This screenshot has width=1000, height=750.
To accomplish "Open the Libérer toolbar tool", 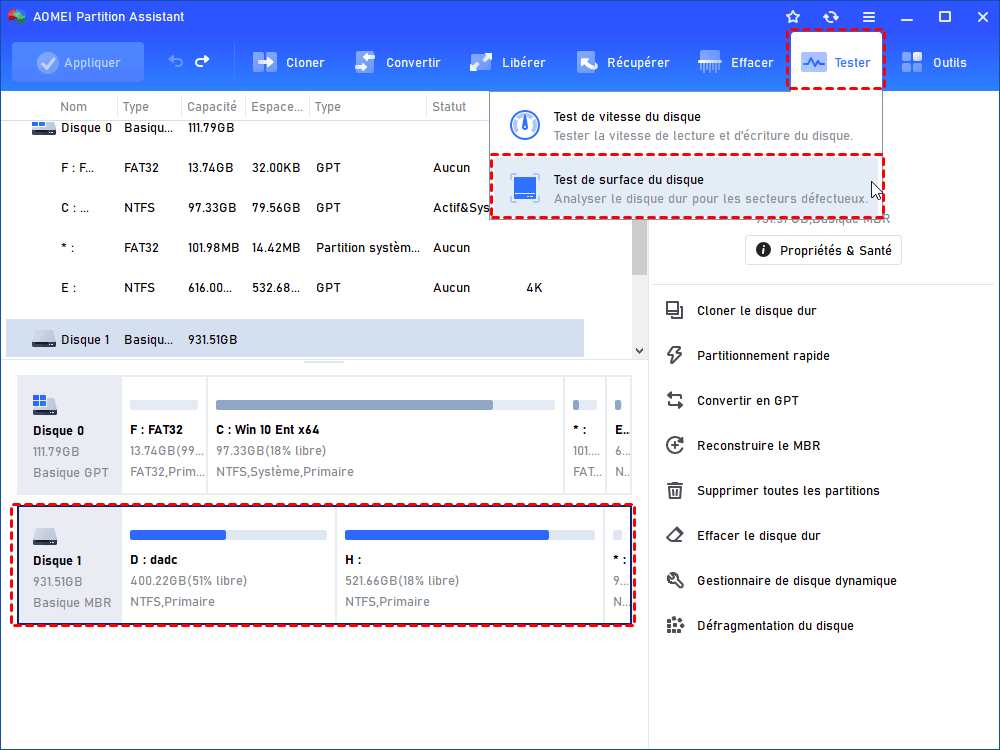I will (508, 62).
